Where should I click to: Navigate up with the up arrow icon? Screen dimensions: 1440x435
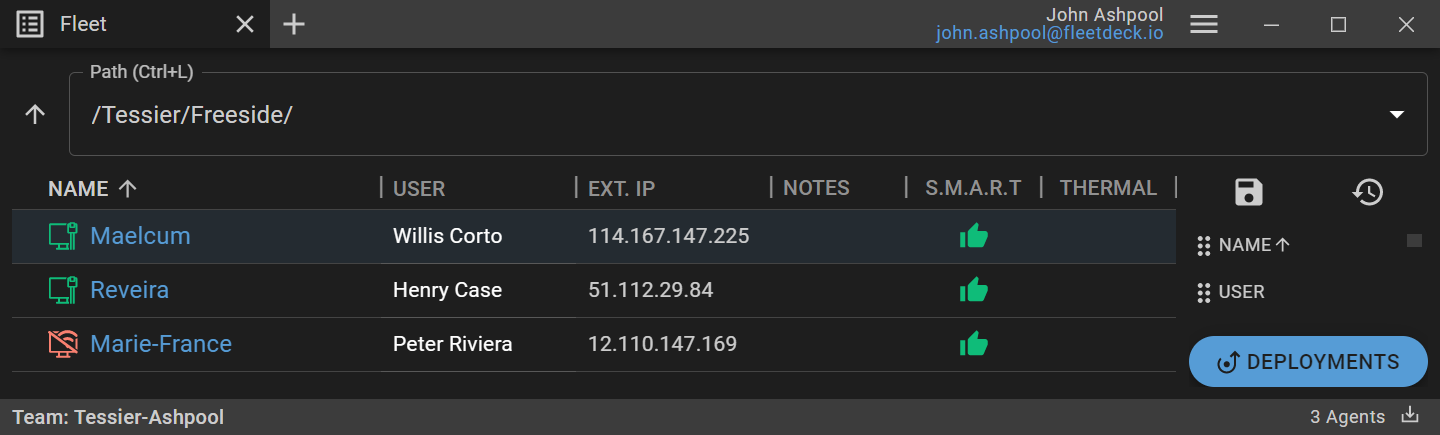point(35,114)
